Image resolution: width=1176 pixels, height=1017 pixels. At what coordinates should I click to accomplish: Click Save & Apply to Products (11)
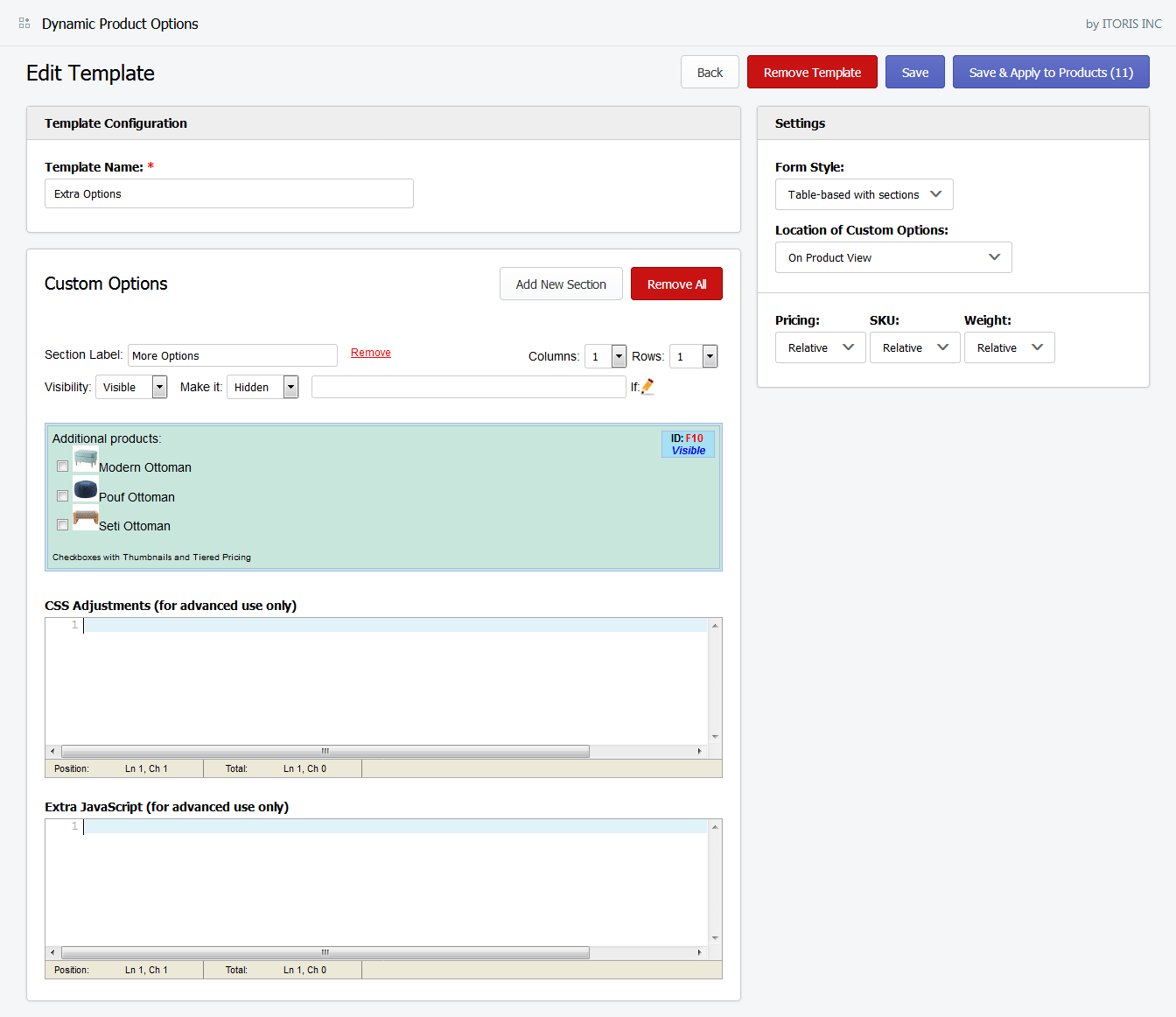pyautogui.click(x=1051, y=72)
